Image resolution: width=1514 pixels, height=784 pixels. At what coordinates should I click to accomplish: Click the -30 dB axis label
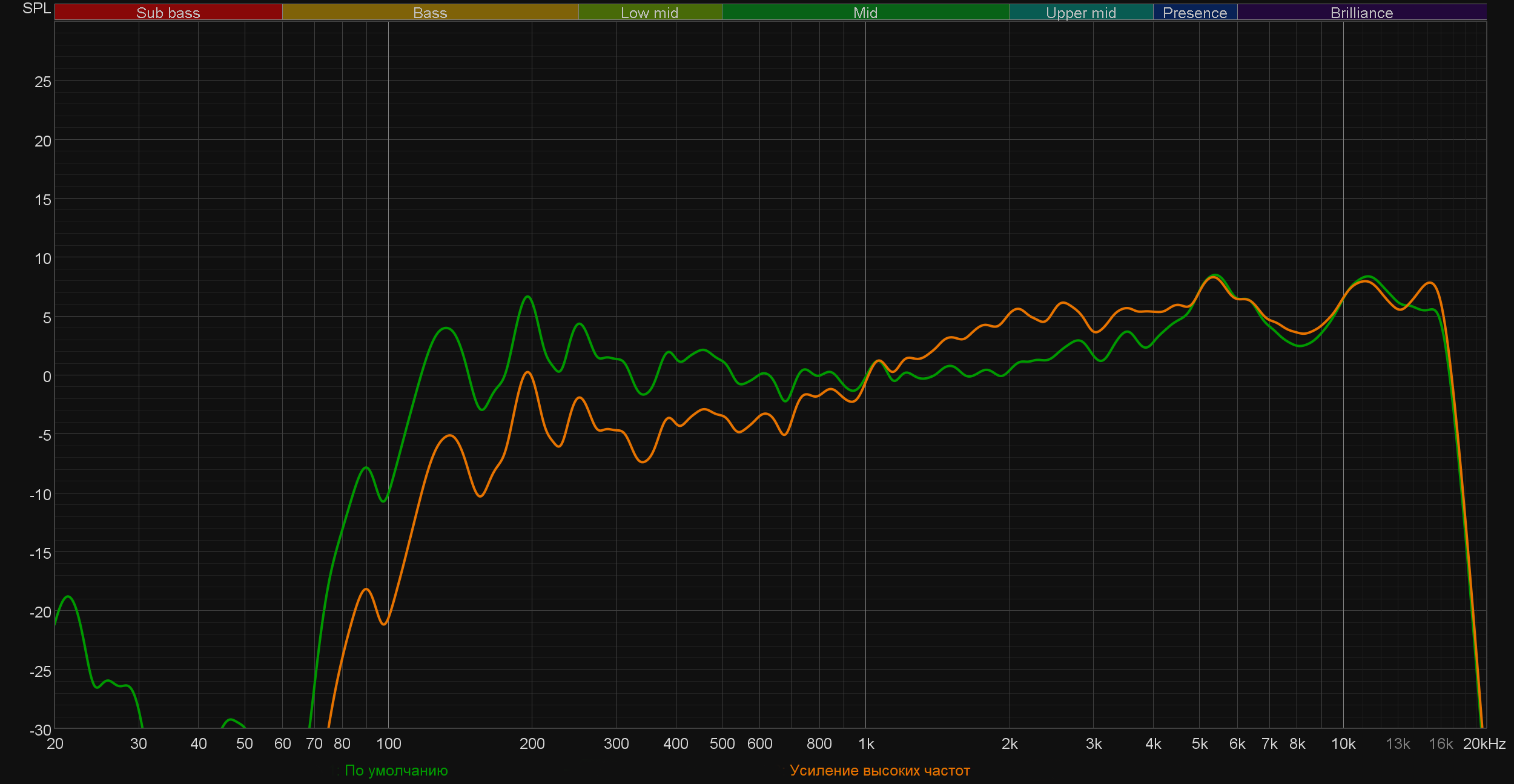(41, 730)
